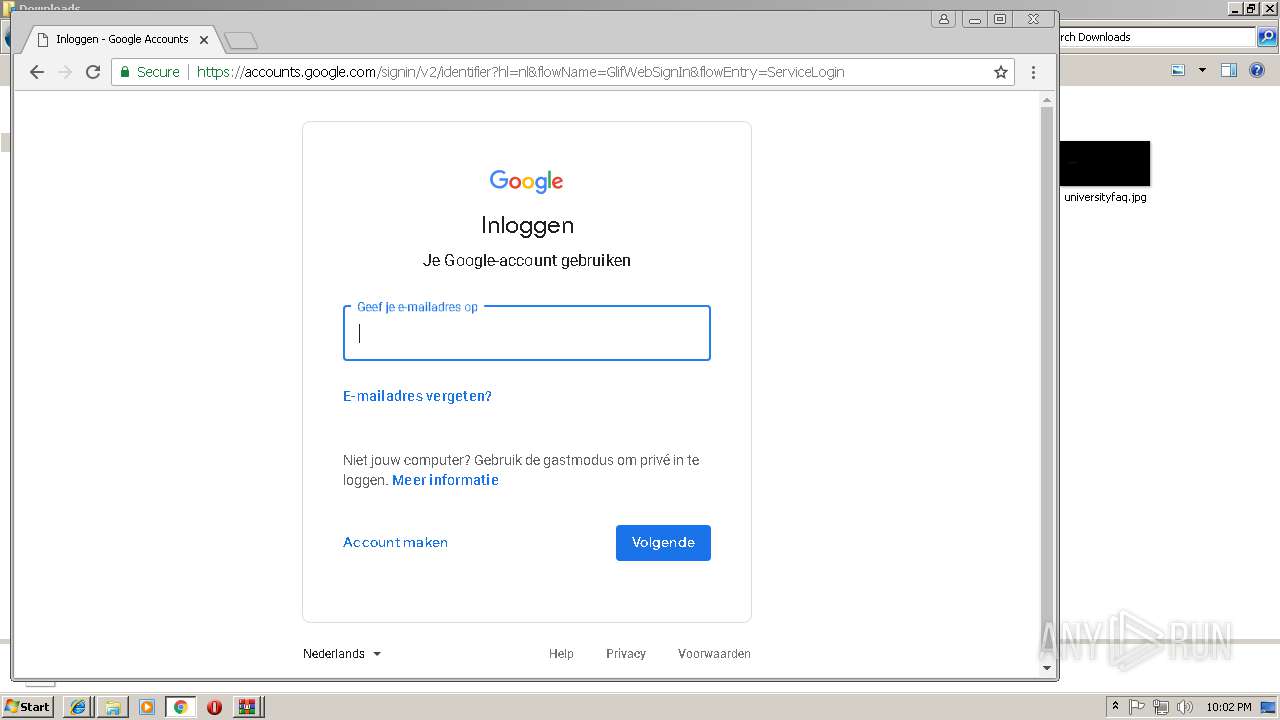This screenshot has height=720, width=1280.
Task: Select the Inloggen - Google Accounts tab
Action: point(120,39)
